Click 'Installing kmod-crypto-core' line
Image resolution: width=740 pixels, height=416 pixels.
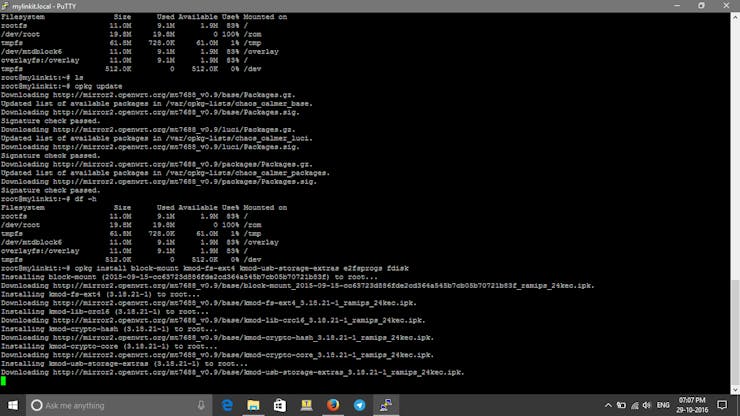(x=109, y=346)
